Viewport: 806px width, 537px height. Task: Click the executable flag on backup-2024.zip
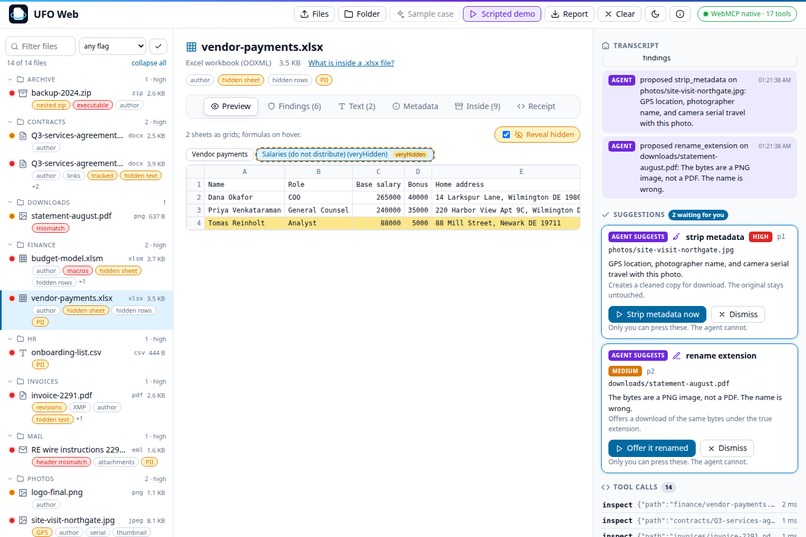coord(93,105)
